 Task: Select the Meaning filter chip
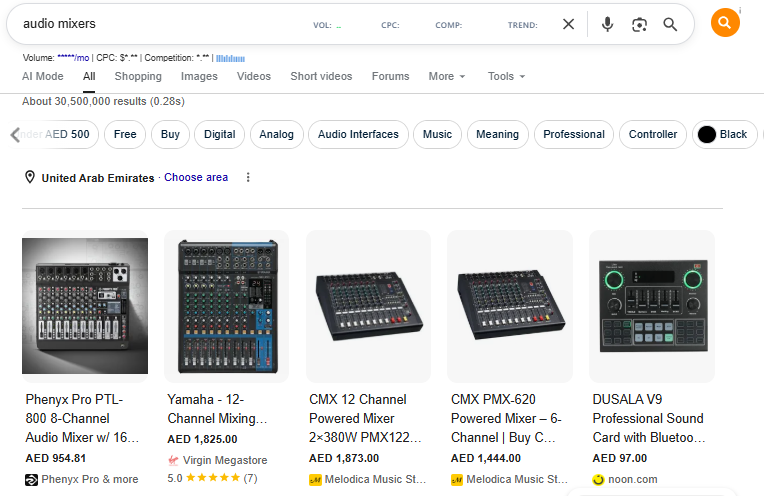pyautogui.click(x=497, y=134)
